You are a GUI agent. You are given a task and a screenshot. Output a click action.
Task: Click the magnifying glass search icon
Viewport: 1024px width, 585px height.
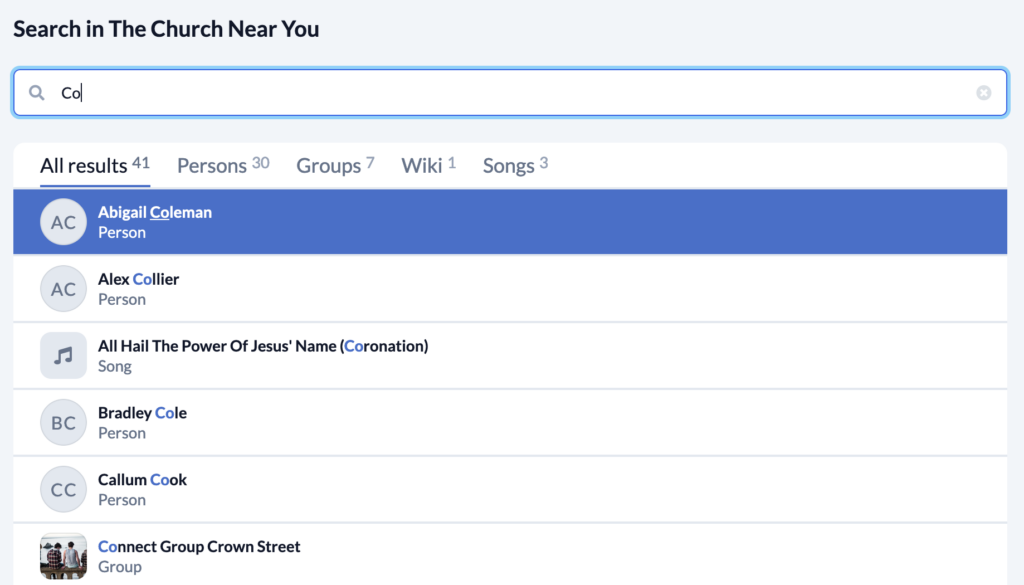[x=37, y=93]
